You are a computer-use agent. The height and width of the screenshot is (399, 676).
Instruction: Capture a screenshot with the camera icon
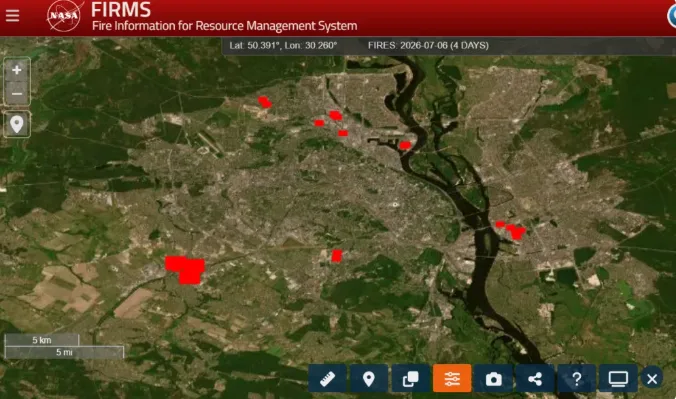click(x=494, y=379)
